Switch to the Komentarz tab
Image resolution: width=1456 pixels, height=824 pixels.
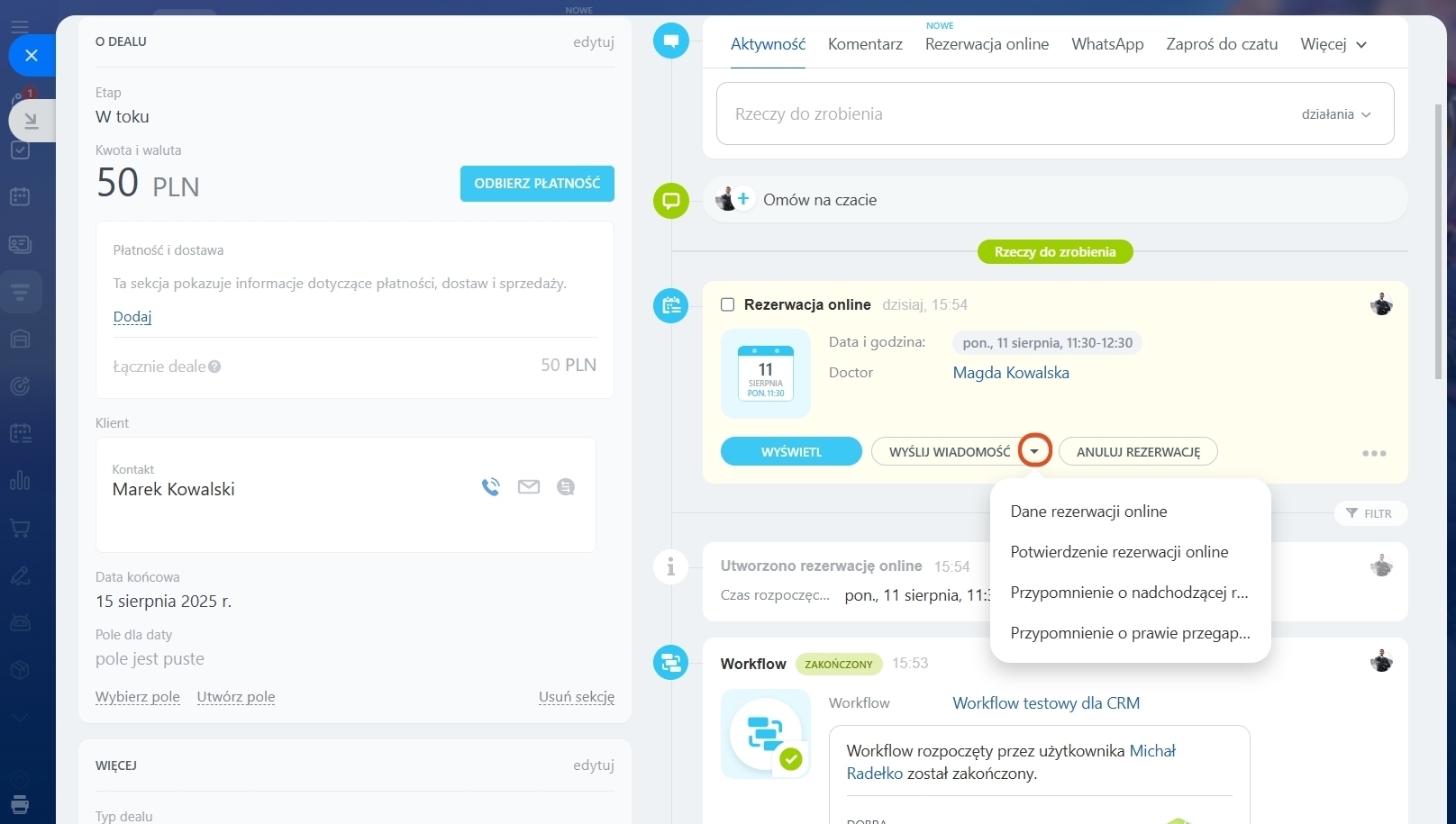click(x=865, y=44)
